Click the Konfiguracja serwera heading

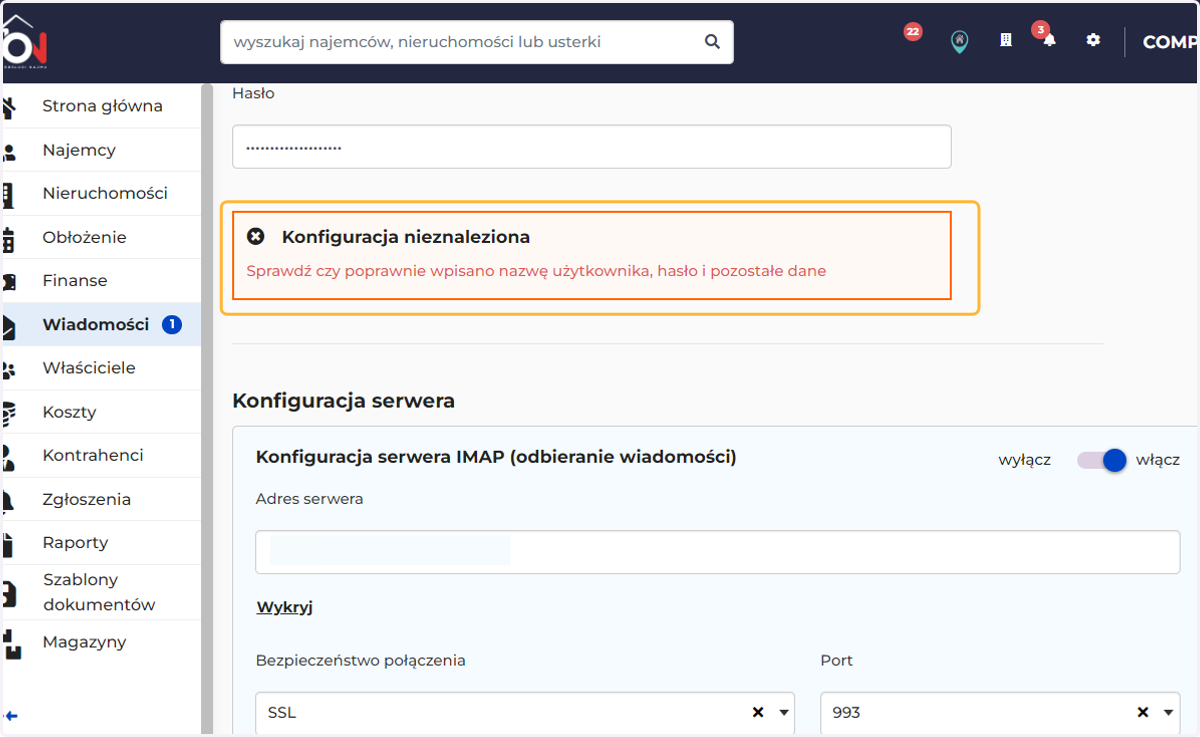[x=344, y=401]
